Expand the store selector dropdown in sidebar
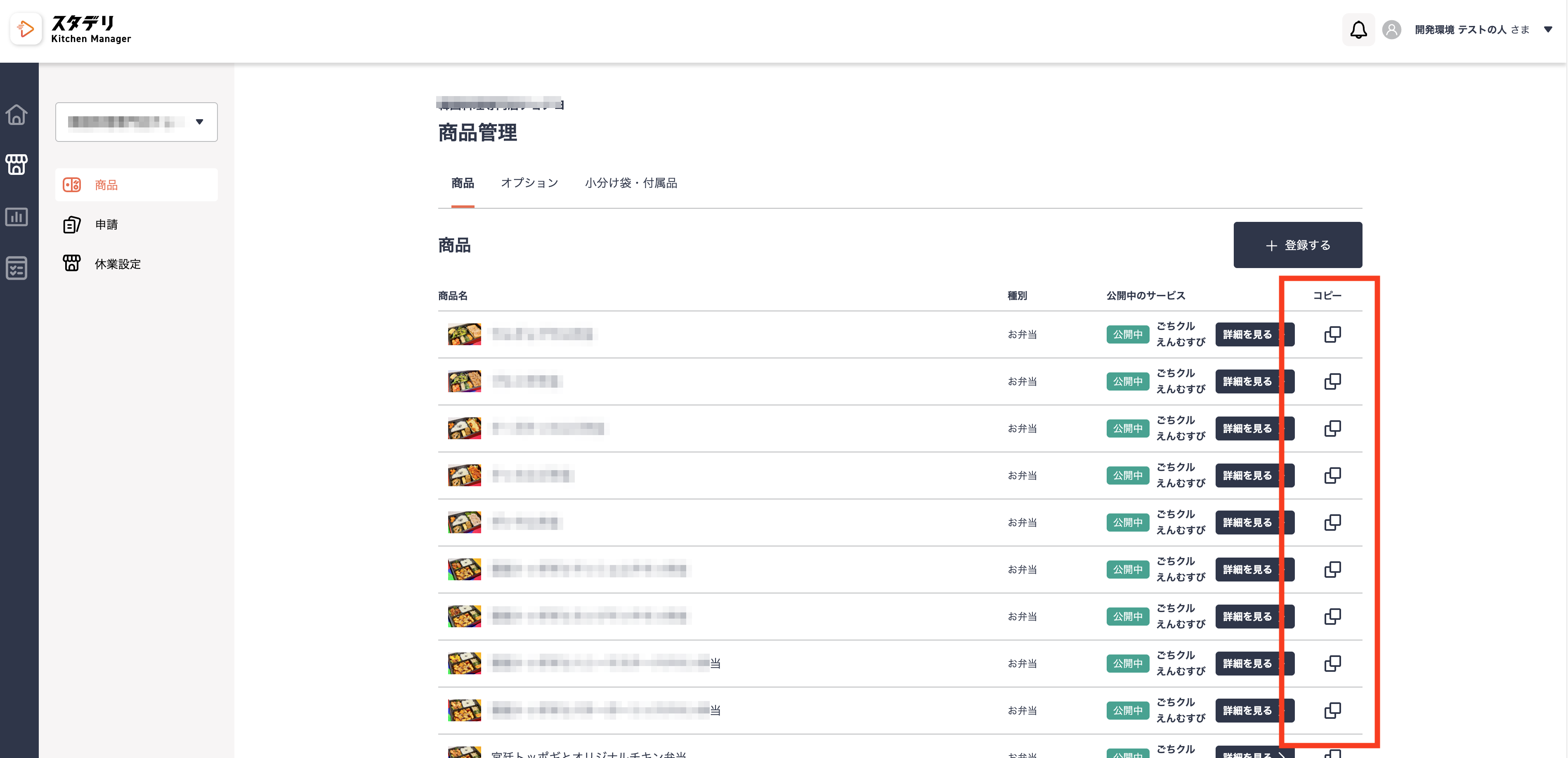This screenshot has height=758, width=1568. (x=136, y=122)
